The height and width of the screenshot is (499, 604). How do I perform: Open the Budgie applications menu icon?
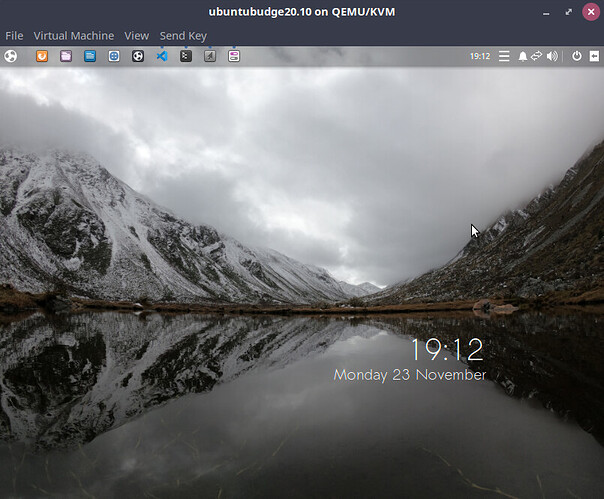(x=11, y=56)
